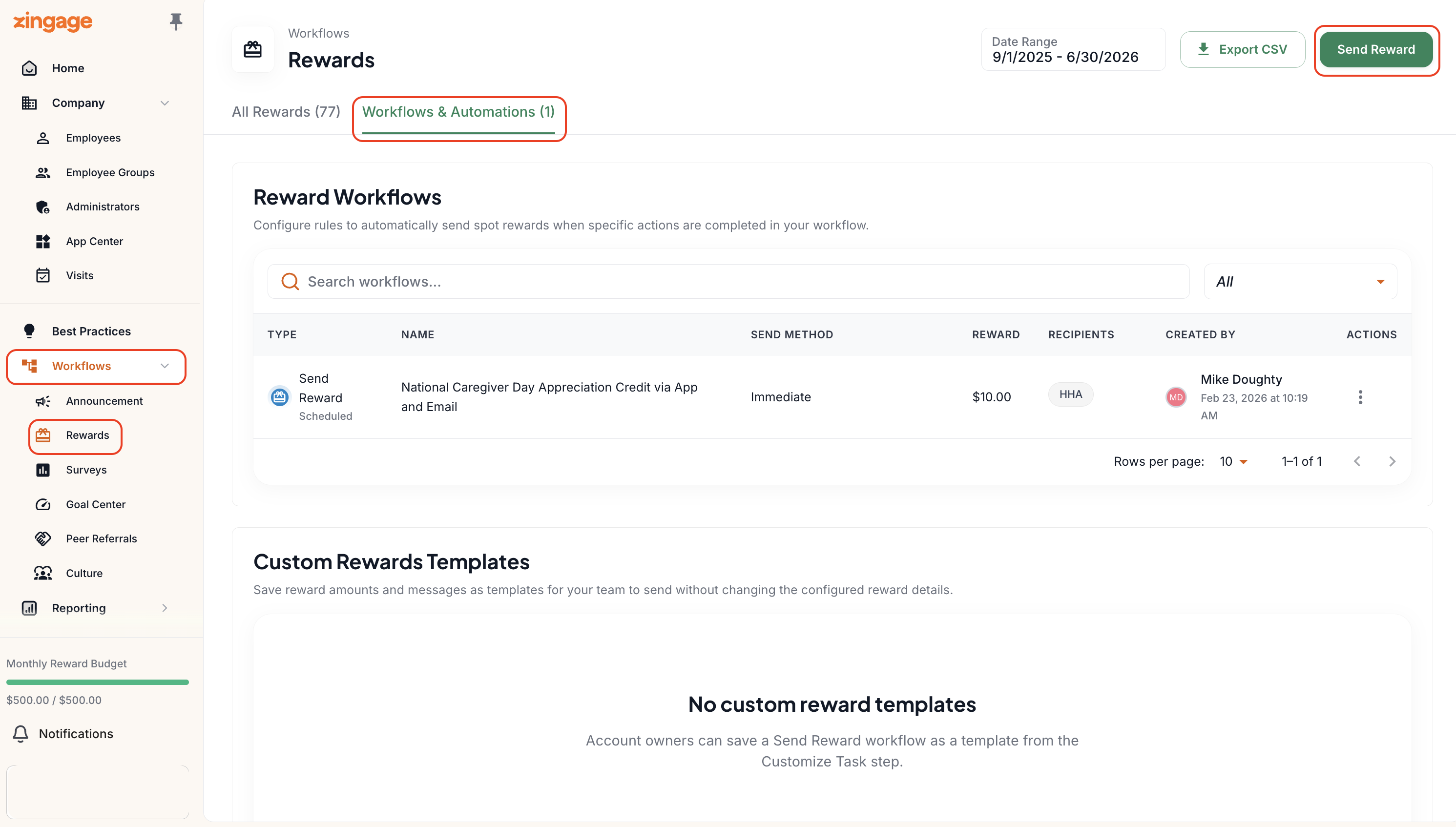Click the Rewards gift icon in sidebar

click(43, 435)
